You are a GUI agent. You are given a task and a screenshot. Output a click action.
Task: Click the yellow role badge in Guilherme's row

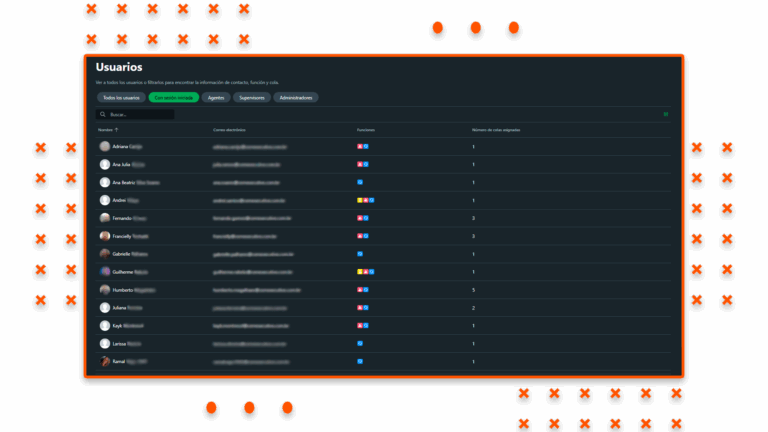(x=359, y=271)
